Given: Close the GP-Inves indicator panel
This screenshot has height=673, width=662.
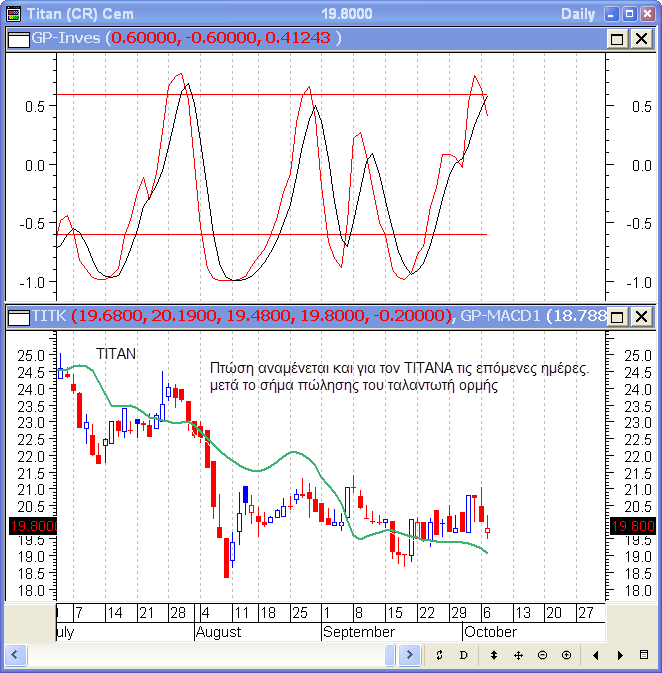Looking at the screenshot, I should click(641, 38).
